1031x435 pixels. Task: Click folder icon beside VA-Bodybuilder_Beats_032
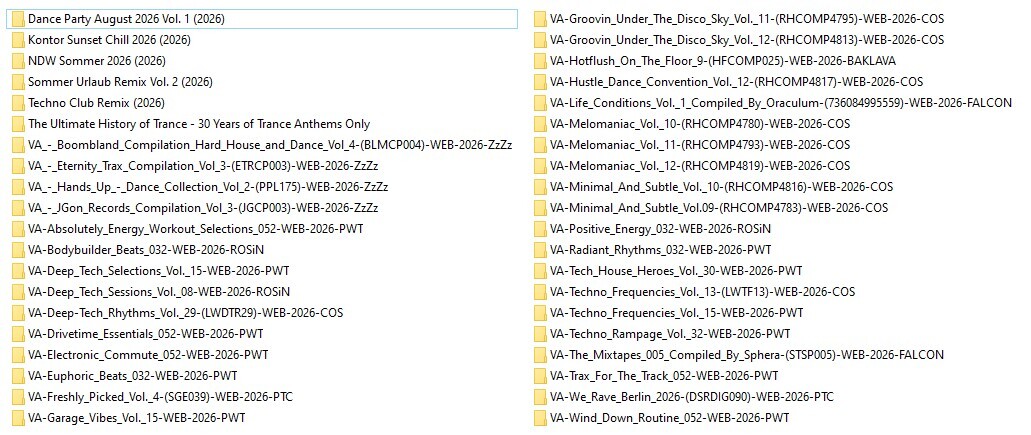(x=18, y=250)
